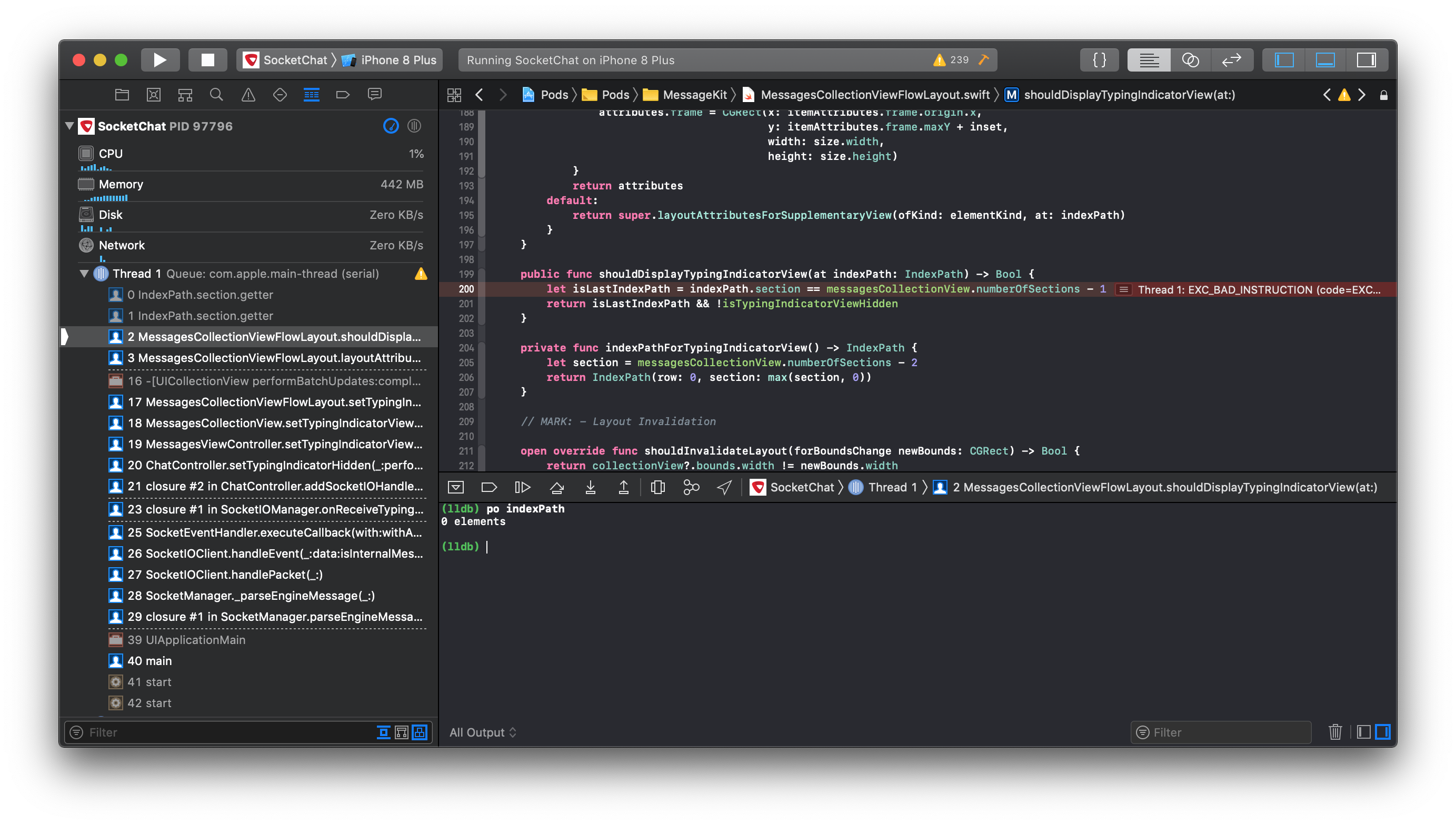Click the file lock icon
The height and width of the screenshot is (825, 1456).
tap(1383, 95)
